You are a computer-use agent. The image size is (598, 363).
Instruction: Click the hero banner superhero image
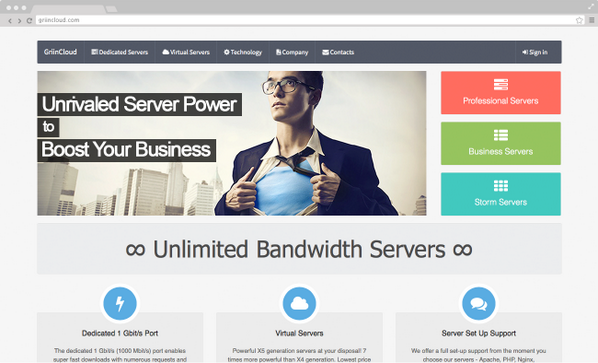tap(232, 143)
